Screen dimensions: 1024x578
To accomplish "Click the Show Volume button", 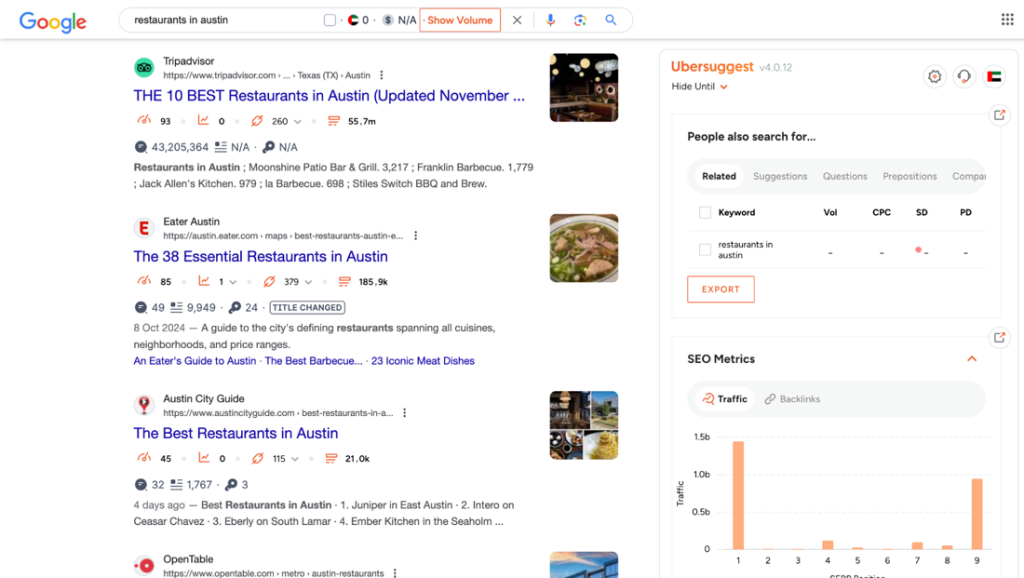I will (460, 20).
